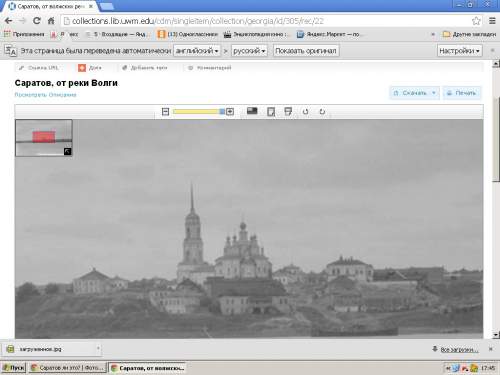Collapse the navigator thumbnail corner arrow
The width and height of the screenshot is (500, 375).
point(67,152)
